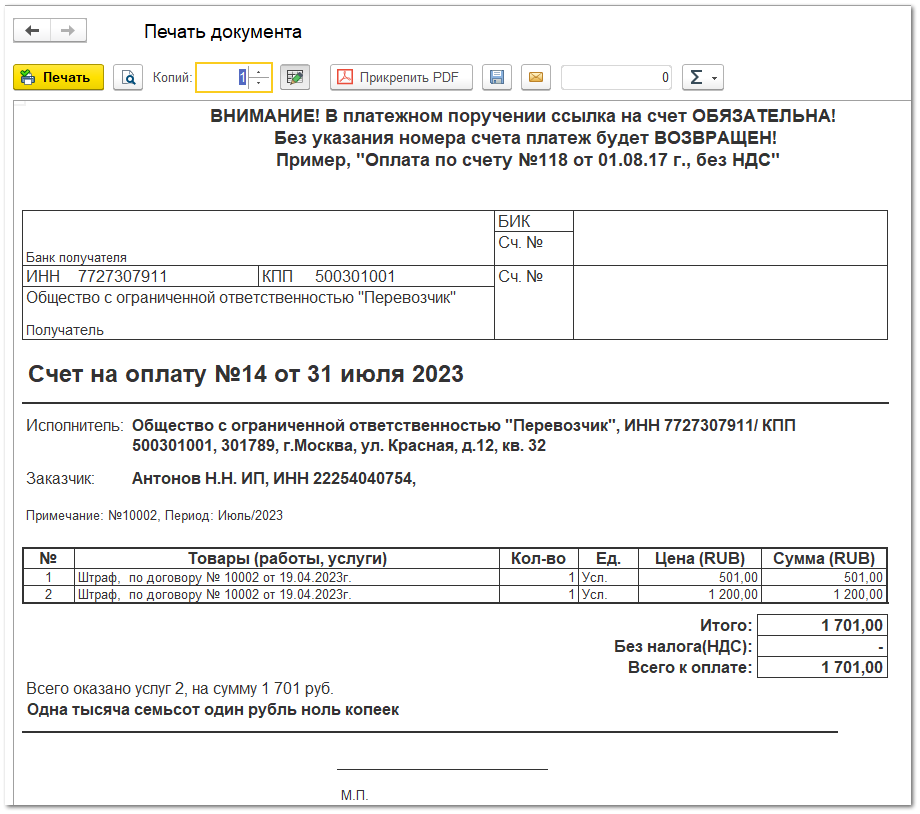Click the back navigation arrow

pos(32,31)
